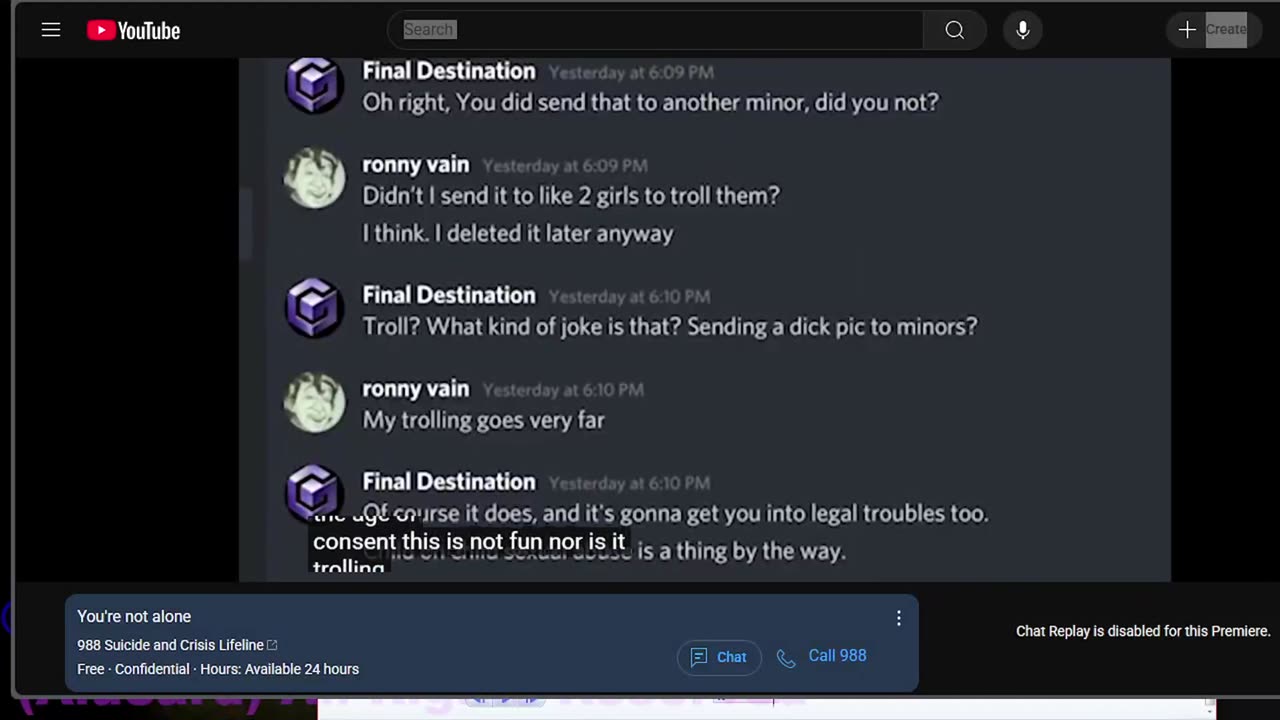The height and width of the screenshot is (720, 1280).
Task: Activate voice search microphone icon
Action: click(x=1022, y=30)
